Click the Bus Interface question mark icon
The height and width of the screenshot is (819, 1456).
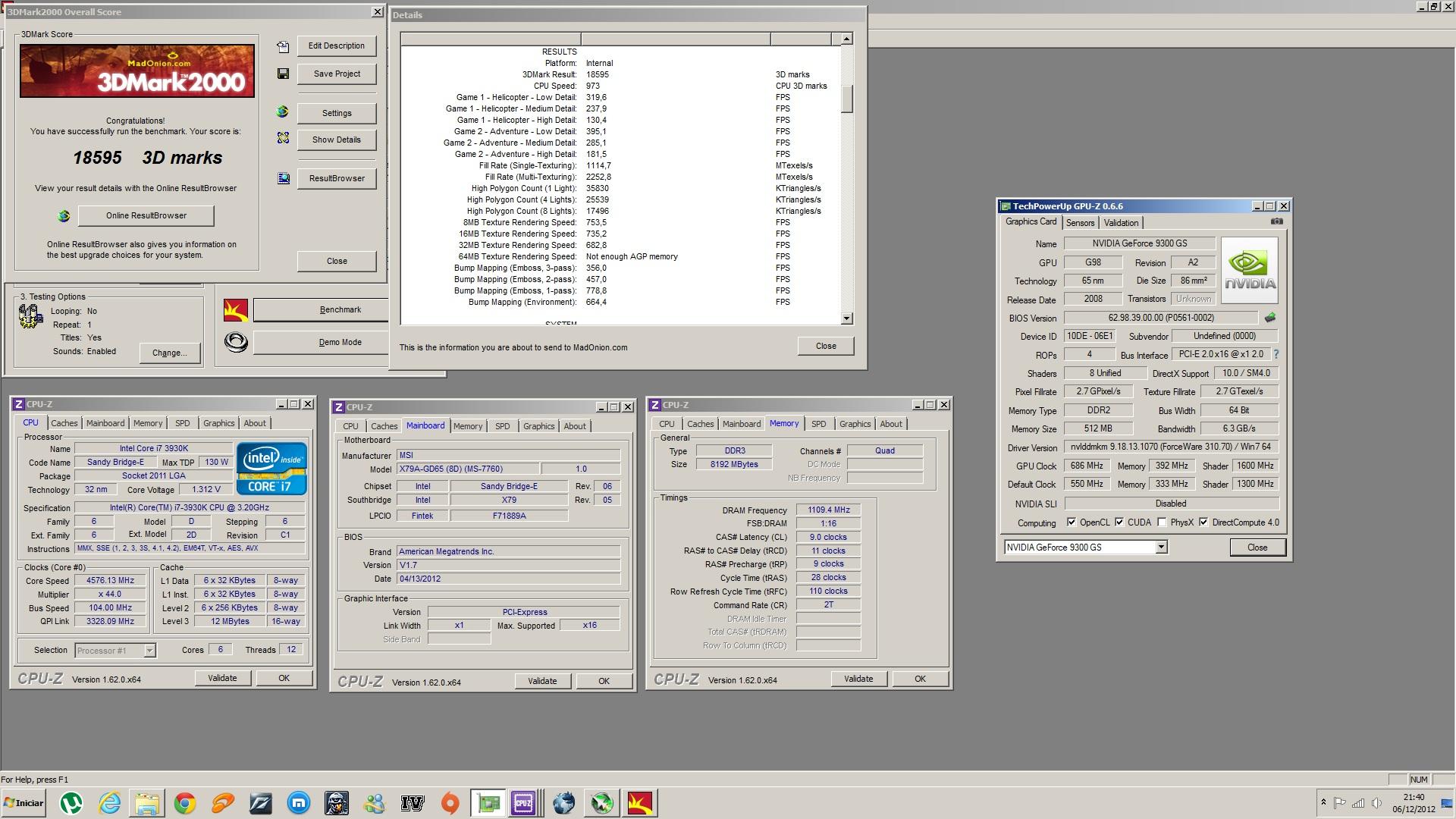[1276, 354]
